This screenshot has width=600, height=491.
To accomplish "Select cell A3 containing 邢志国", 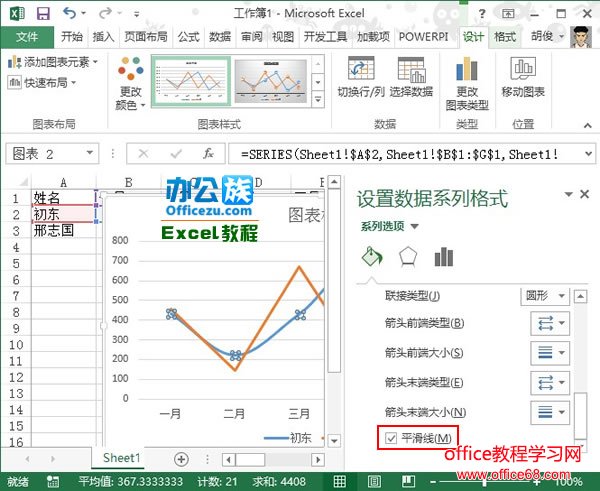I will click(x=63, y=231).
